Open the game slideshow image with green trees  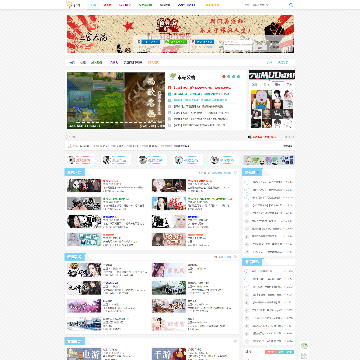(96, 100)
